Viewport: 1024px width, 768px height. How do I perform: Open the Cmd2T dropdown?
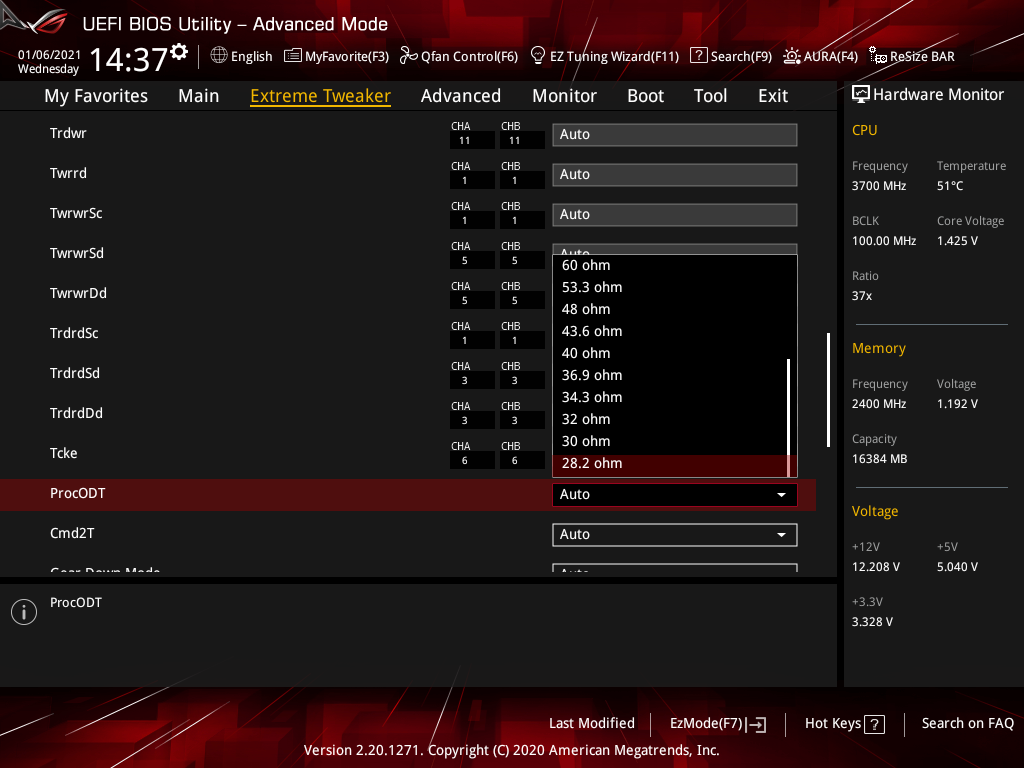point(675,535)
